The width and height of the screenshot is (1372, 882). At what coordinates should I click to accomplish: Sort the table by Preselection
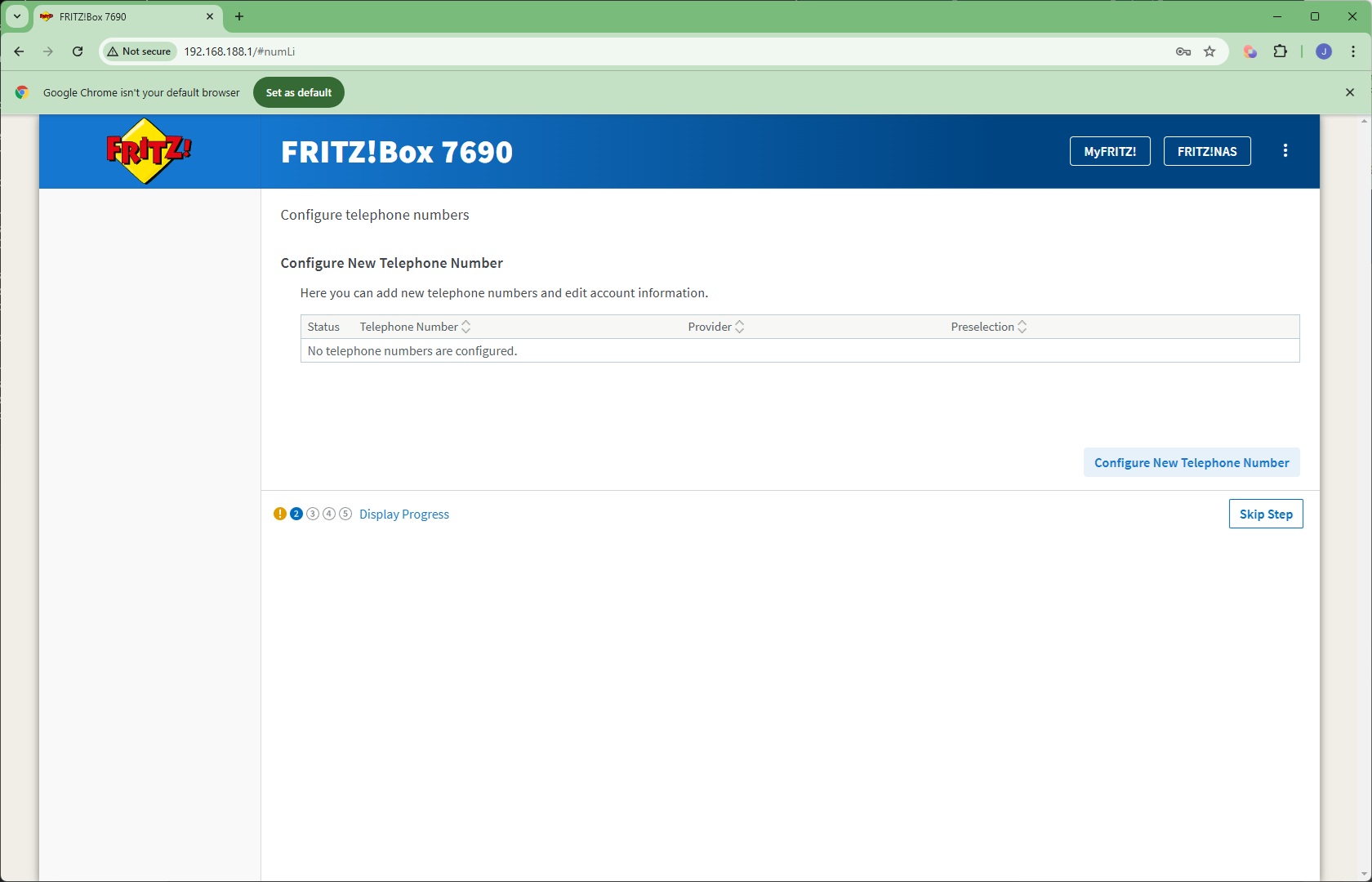[989, 327]
